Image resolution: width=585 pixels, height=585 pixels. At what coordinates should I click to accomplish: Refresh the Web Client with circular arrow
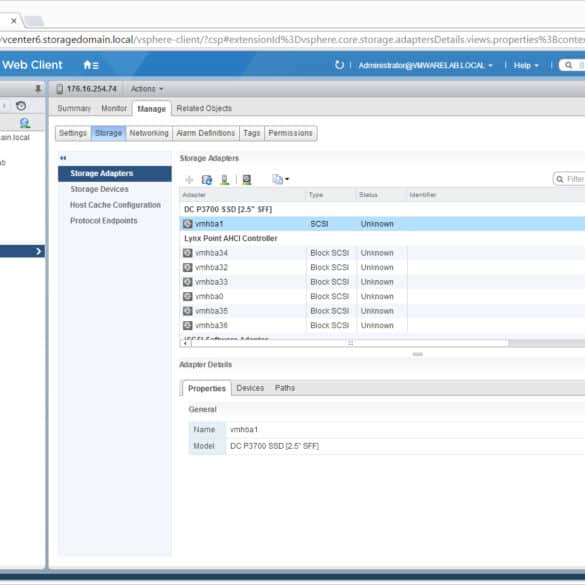pos(339,65)
